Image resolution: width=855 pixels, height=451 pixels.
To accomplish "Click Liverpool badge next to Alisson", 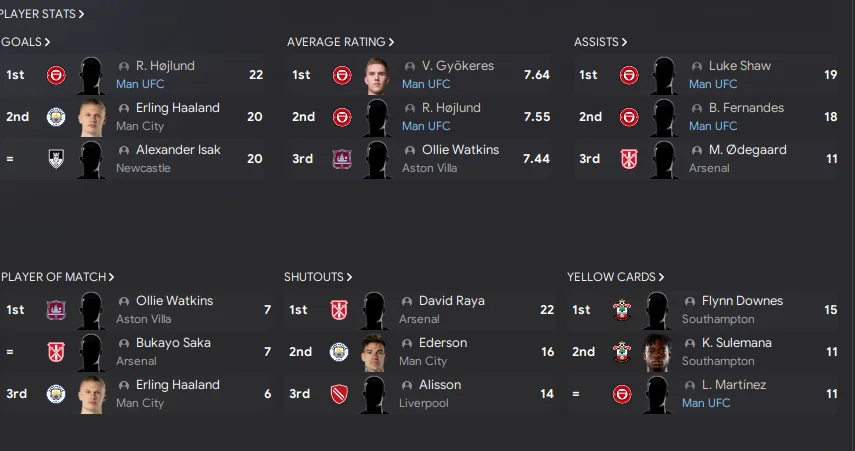I will coord(339,394).
